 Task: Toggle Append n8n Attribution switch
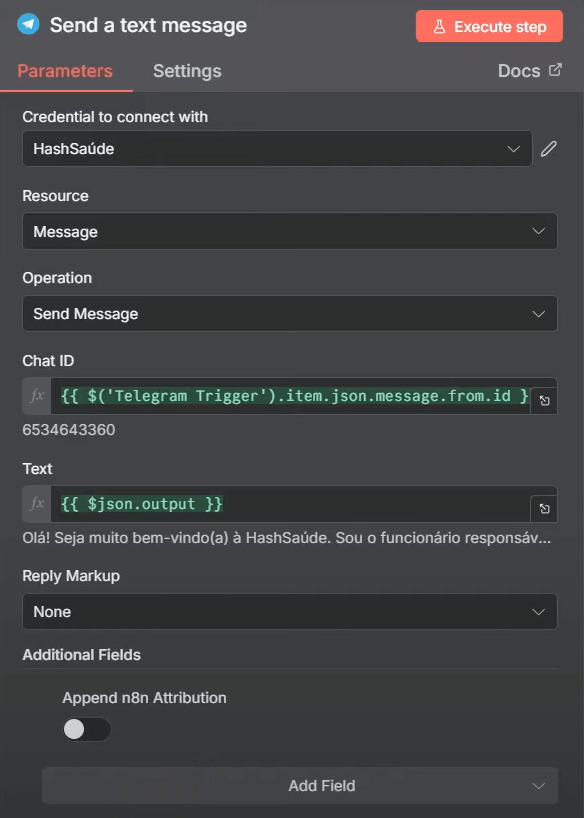point(87,729)
